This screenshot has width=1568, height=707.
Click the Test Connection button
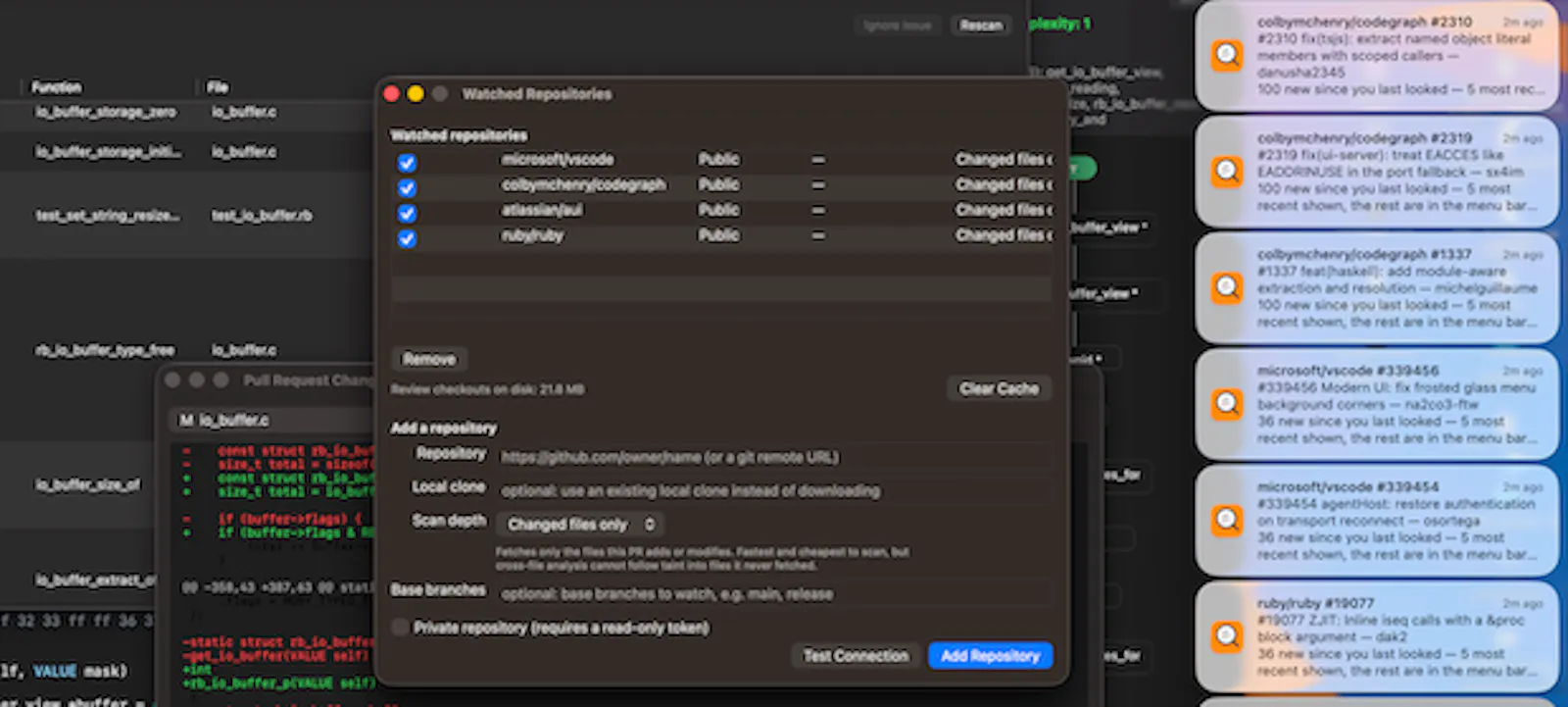click(x=856, y=656)
